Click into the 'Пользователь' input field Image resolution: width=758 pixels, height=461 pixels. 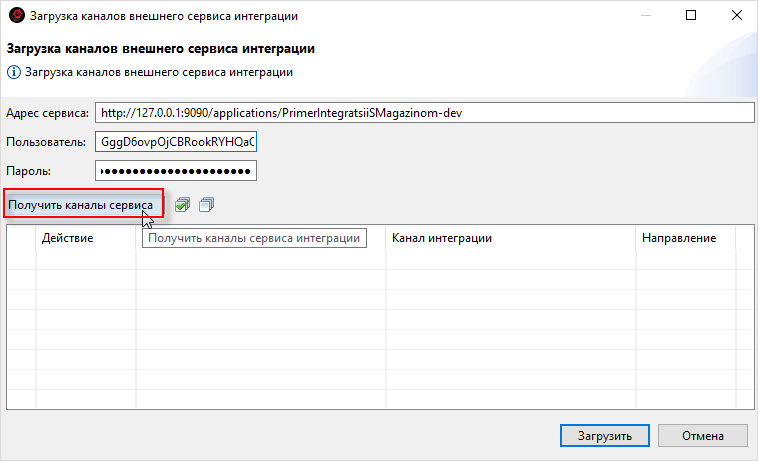(x=176, y=142)
